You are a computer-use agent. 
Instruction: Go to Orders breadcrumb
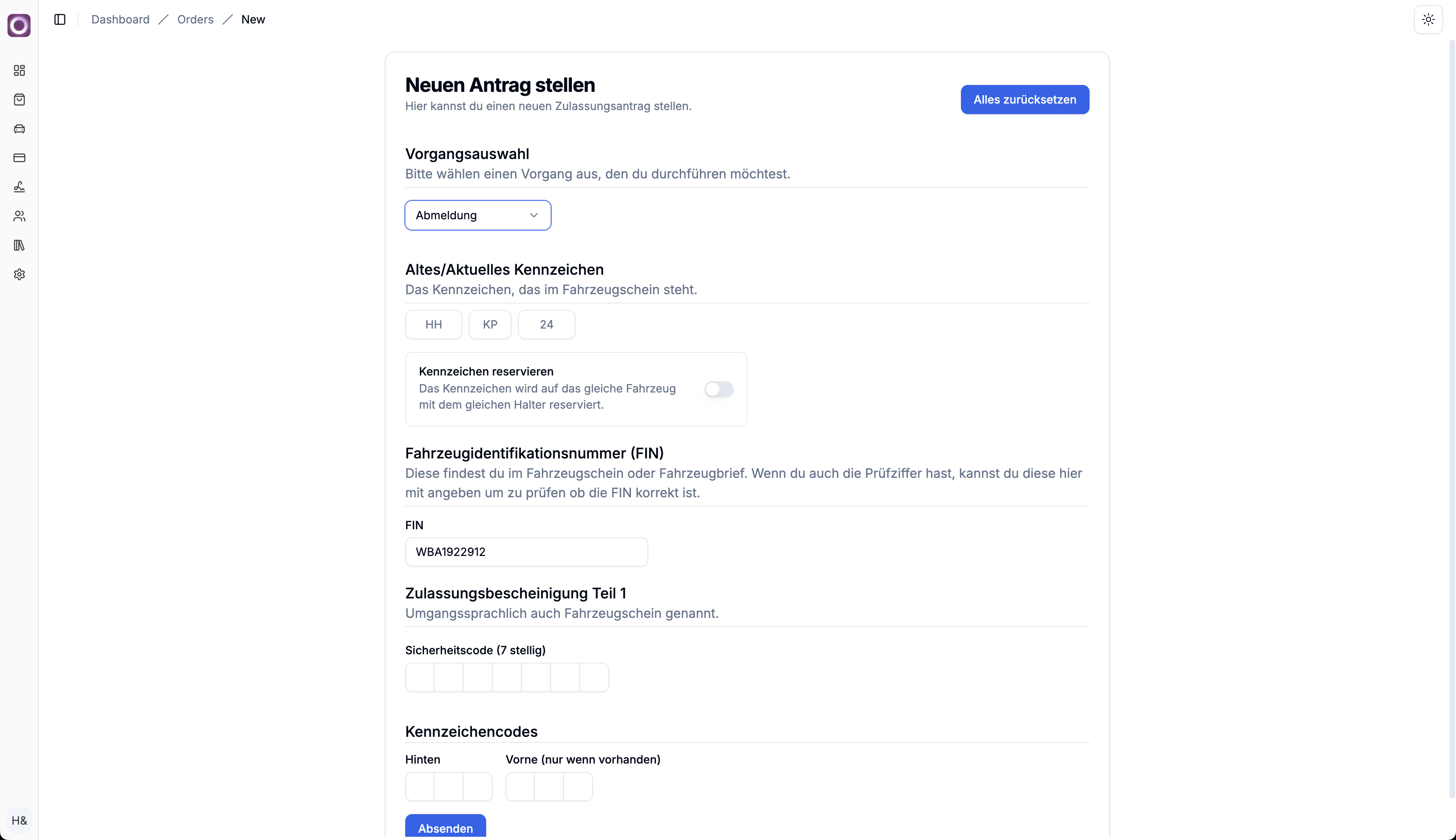[195, 19]
